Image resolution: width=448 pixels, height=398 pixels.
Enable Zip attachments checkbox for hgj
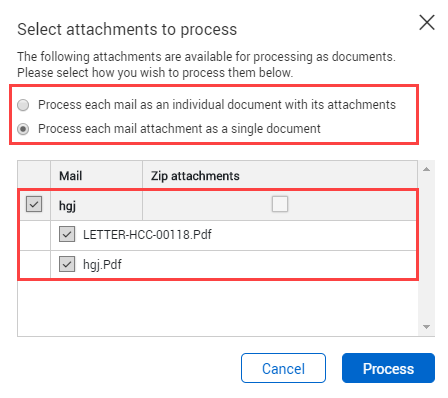[280, 204]
